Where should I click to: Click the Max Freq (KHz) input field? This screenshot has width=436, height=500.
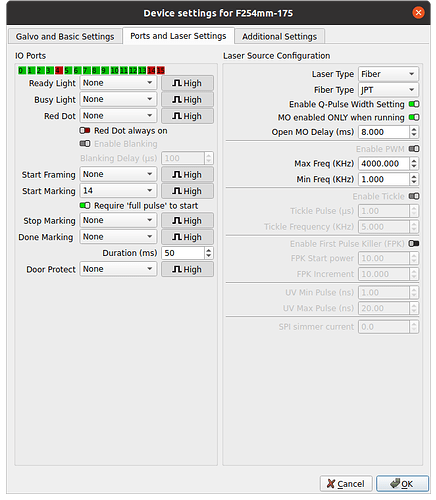coord(384,164)
